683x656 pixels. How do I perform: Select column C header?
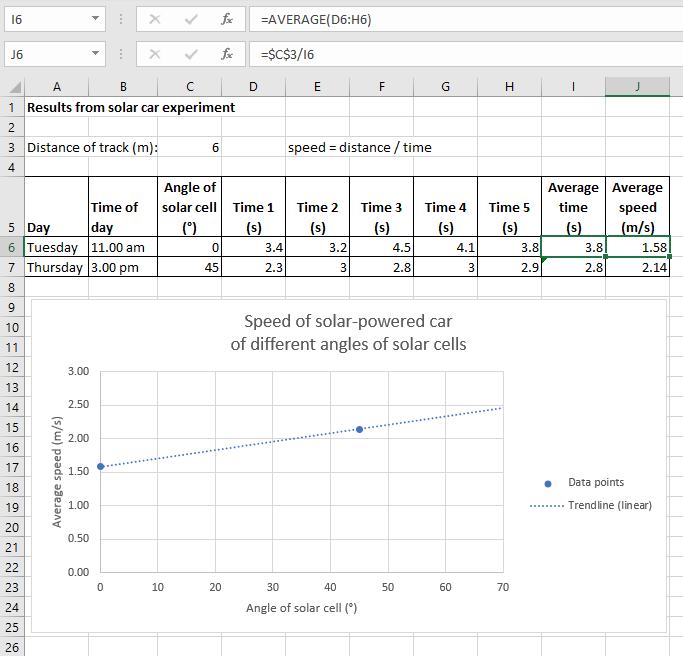[189, 87]
